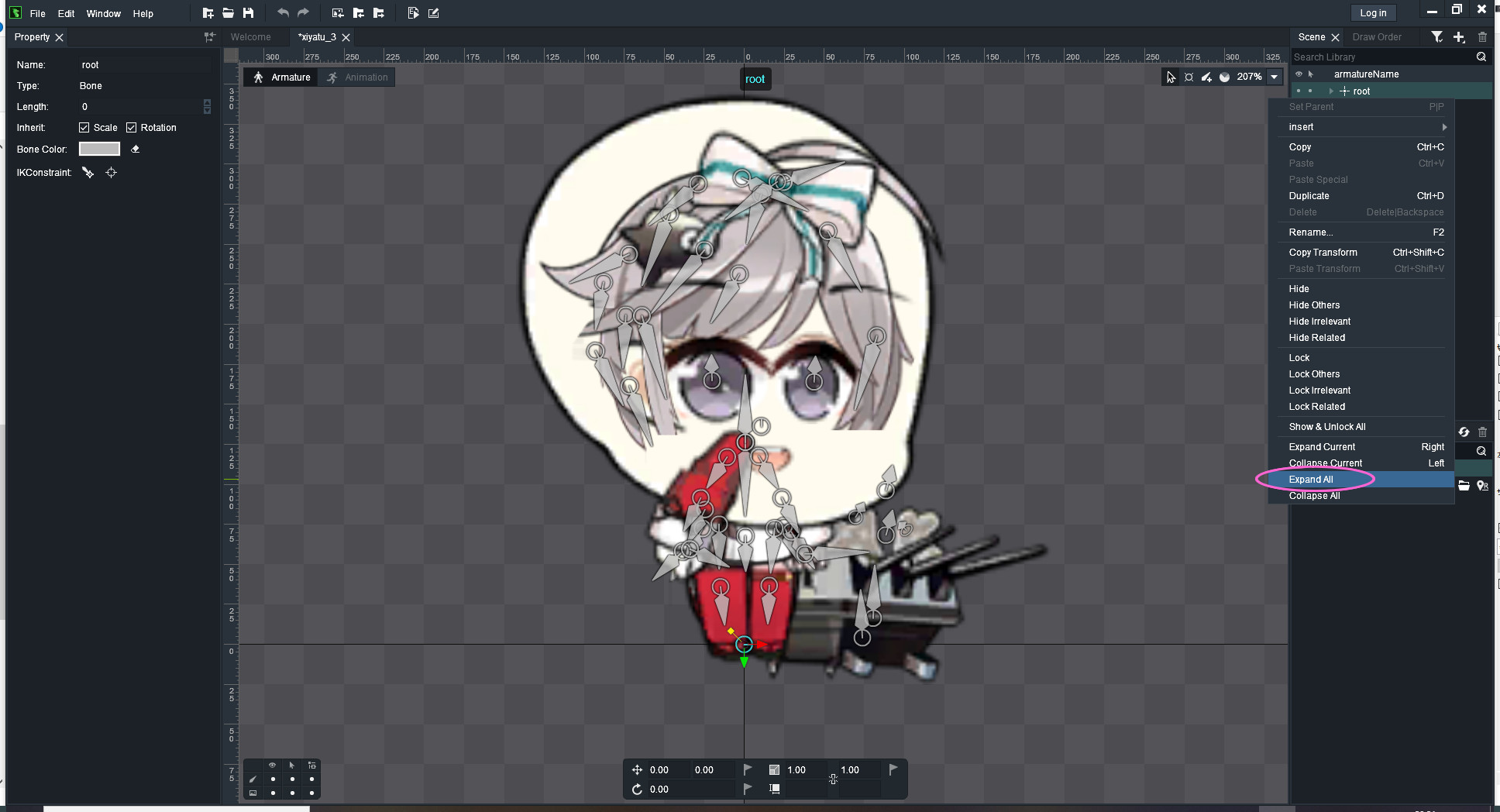Toggle the Scale inherit checkbox
The height and width of the screenshot is (812, 1500).
tap(84, 128)
